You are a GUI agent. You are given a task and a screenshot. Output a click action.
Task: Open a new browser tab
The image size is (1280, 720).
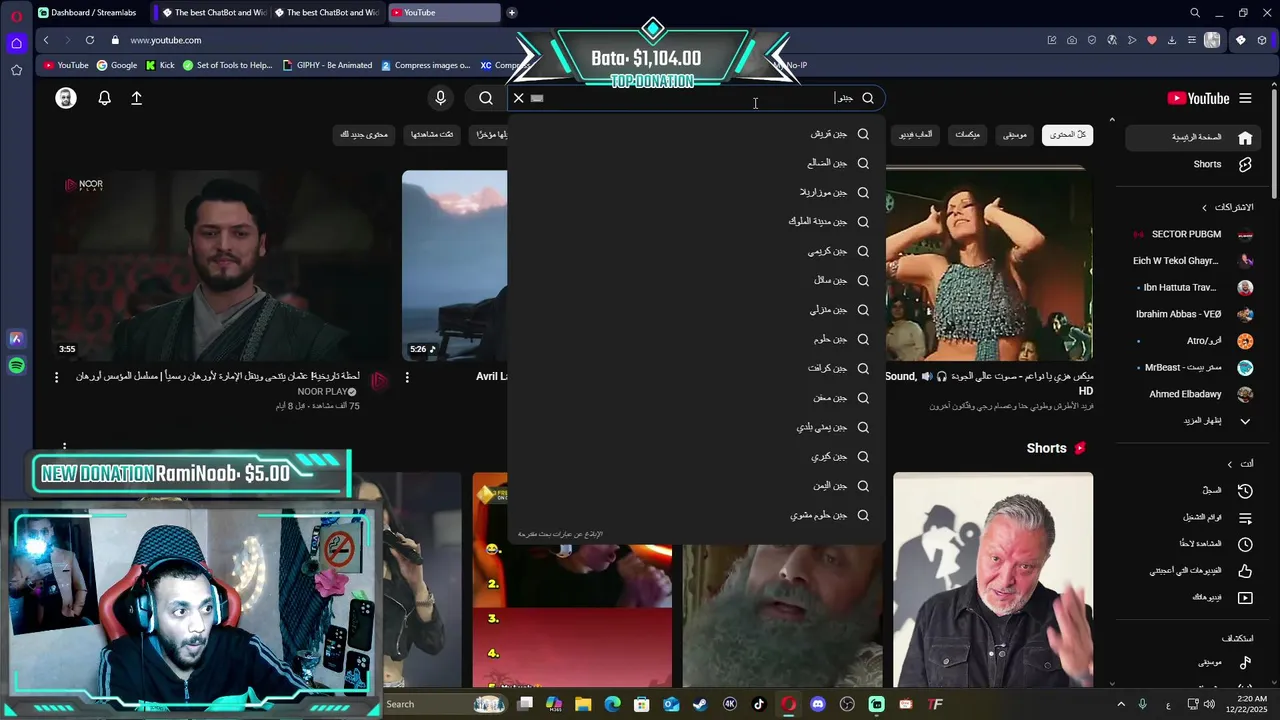click(x=512, y=13)
